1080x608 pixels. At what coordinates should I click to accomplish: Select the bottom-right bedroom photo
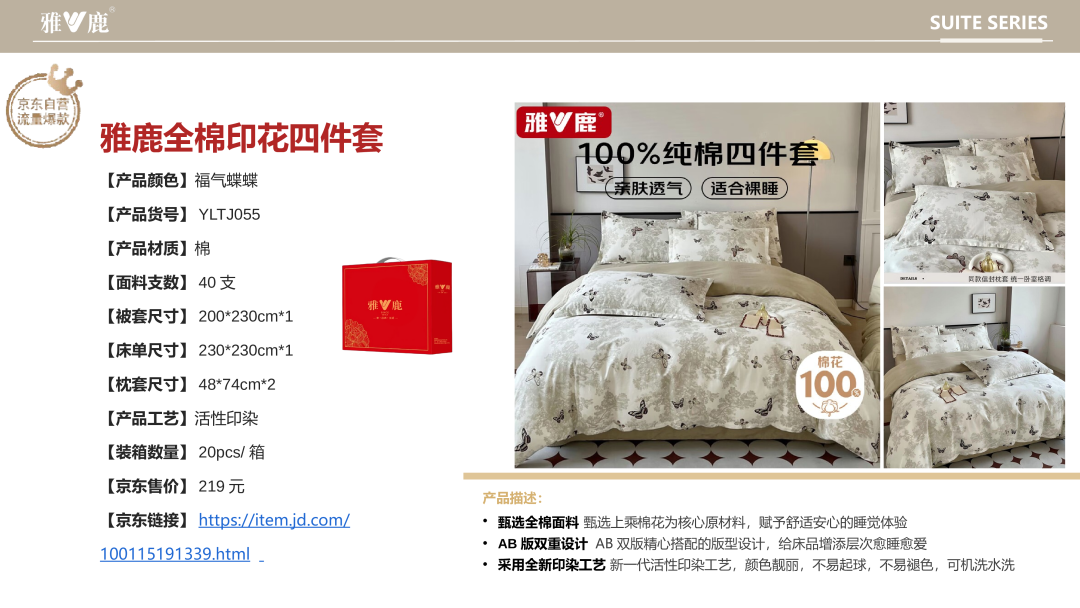pyautogui.click(x=974, y=377)
